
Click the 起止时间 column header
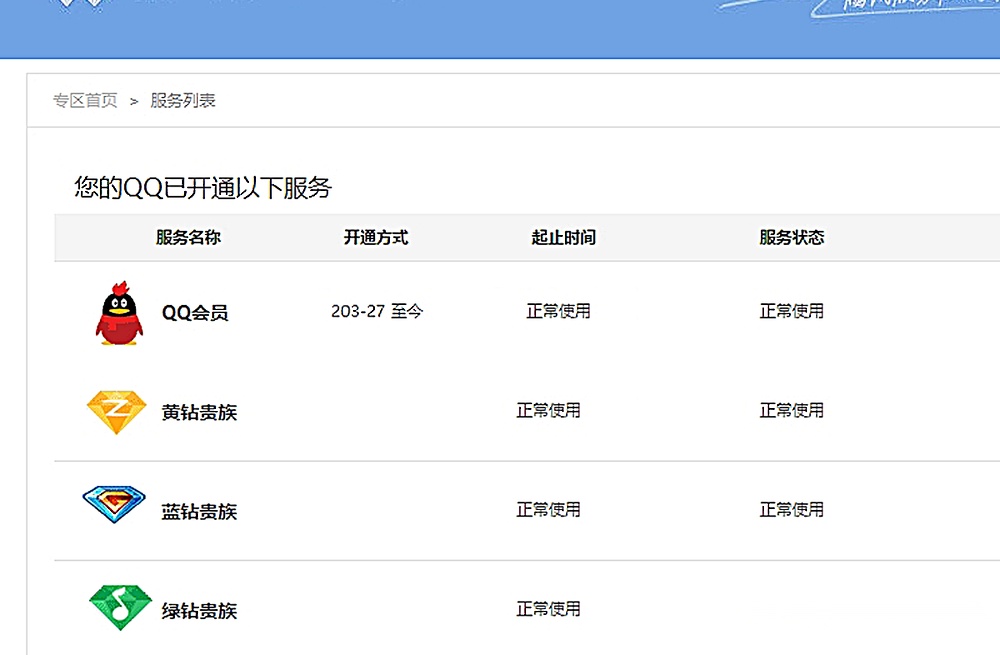click(x=564, y=237)
